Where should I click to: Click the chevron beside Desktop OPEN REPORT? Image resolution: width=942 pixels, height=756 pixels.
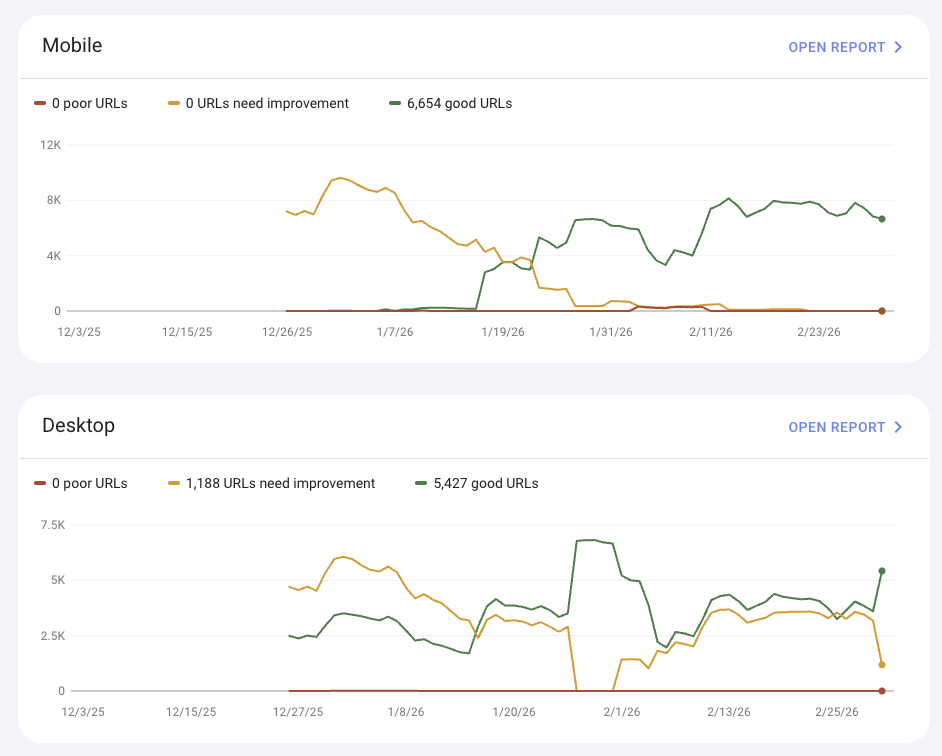click(x=899, y=426)
